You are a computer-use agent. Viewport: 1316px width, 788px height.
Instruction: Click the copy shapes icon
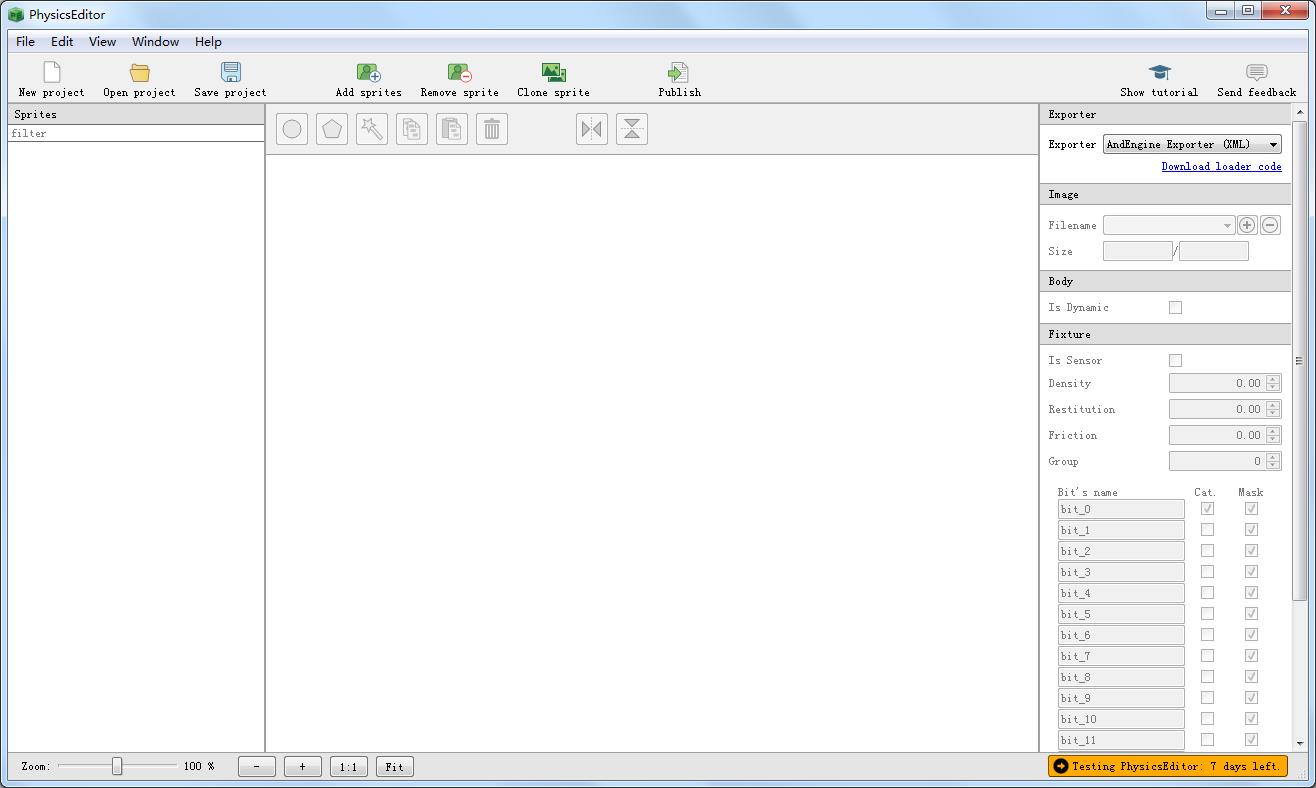click(412, 129)
